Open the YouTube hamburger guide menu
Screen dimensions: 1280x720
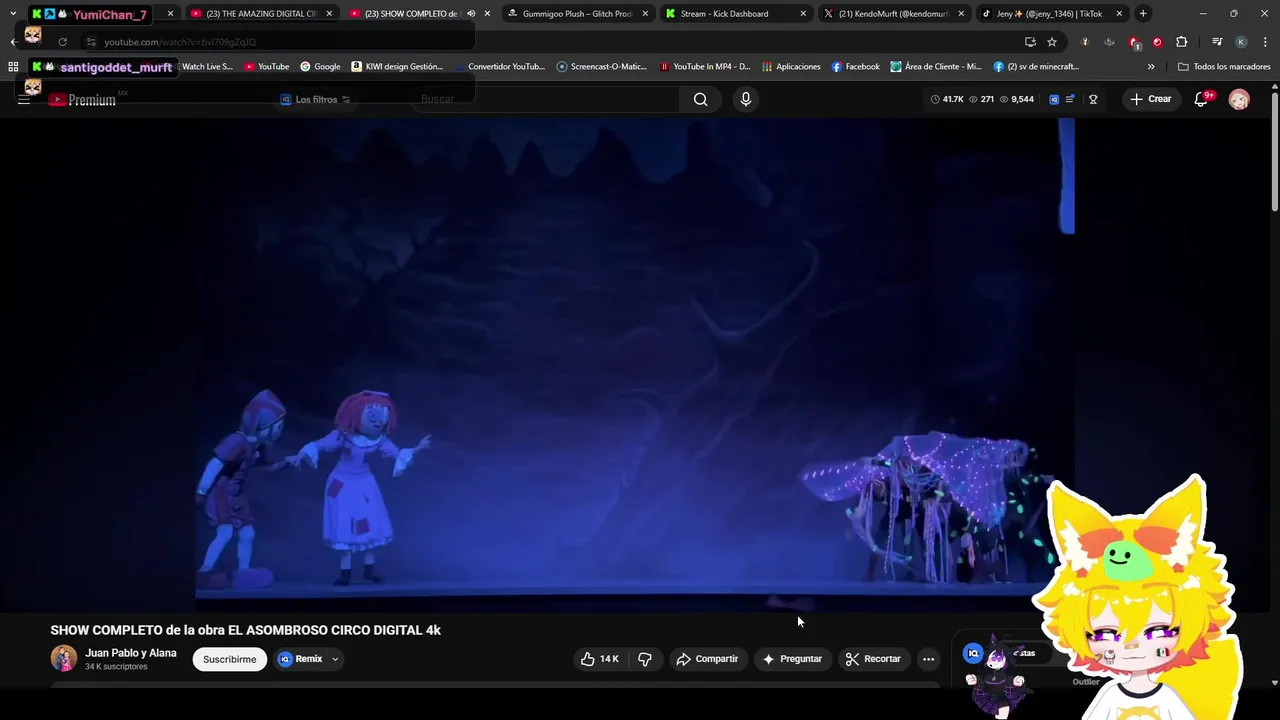(x=24, y=99)
